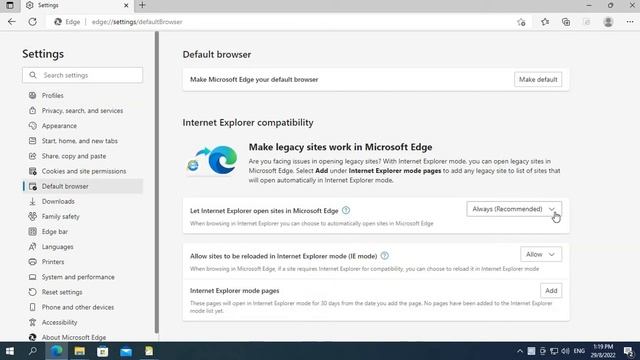Click Add for Internet Explorer mode pages

(551, 291)
